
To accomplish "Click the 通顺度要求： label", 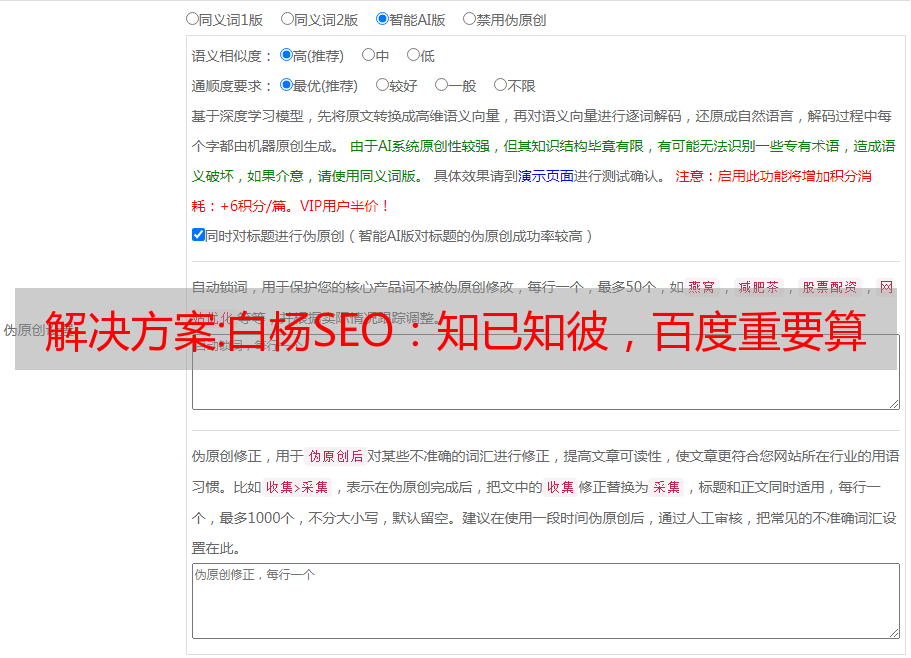I will click(232, 86).
